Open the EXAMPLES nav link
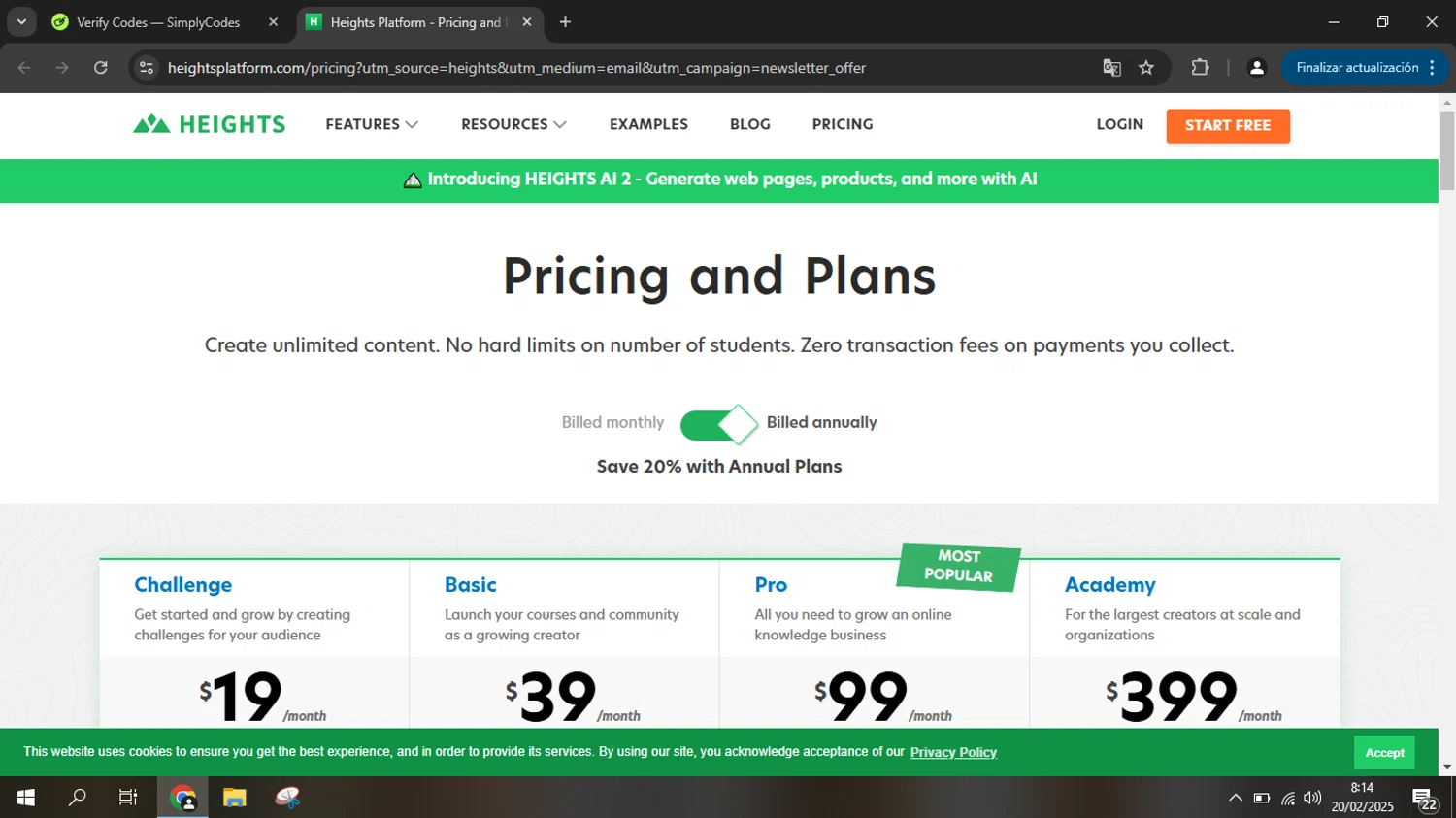Screen dimensions: 1456x818 click(x=648, y=124)
